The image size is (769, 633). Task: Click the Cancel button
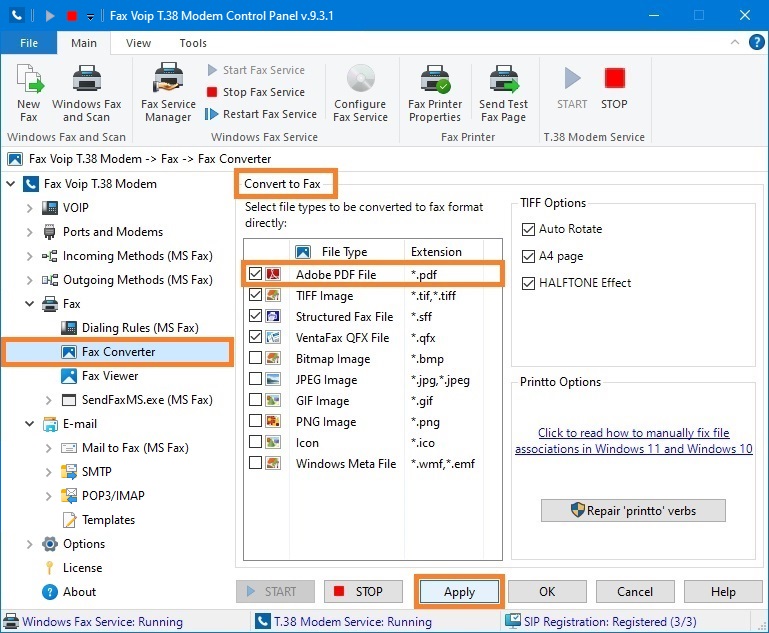click(x=635, y=592)
